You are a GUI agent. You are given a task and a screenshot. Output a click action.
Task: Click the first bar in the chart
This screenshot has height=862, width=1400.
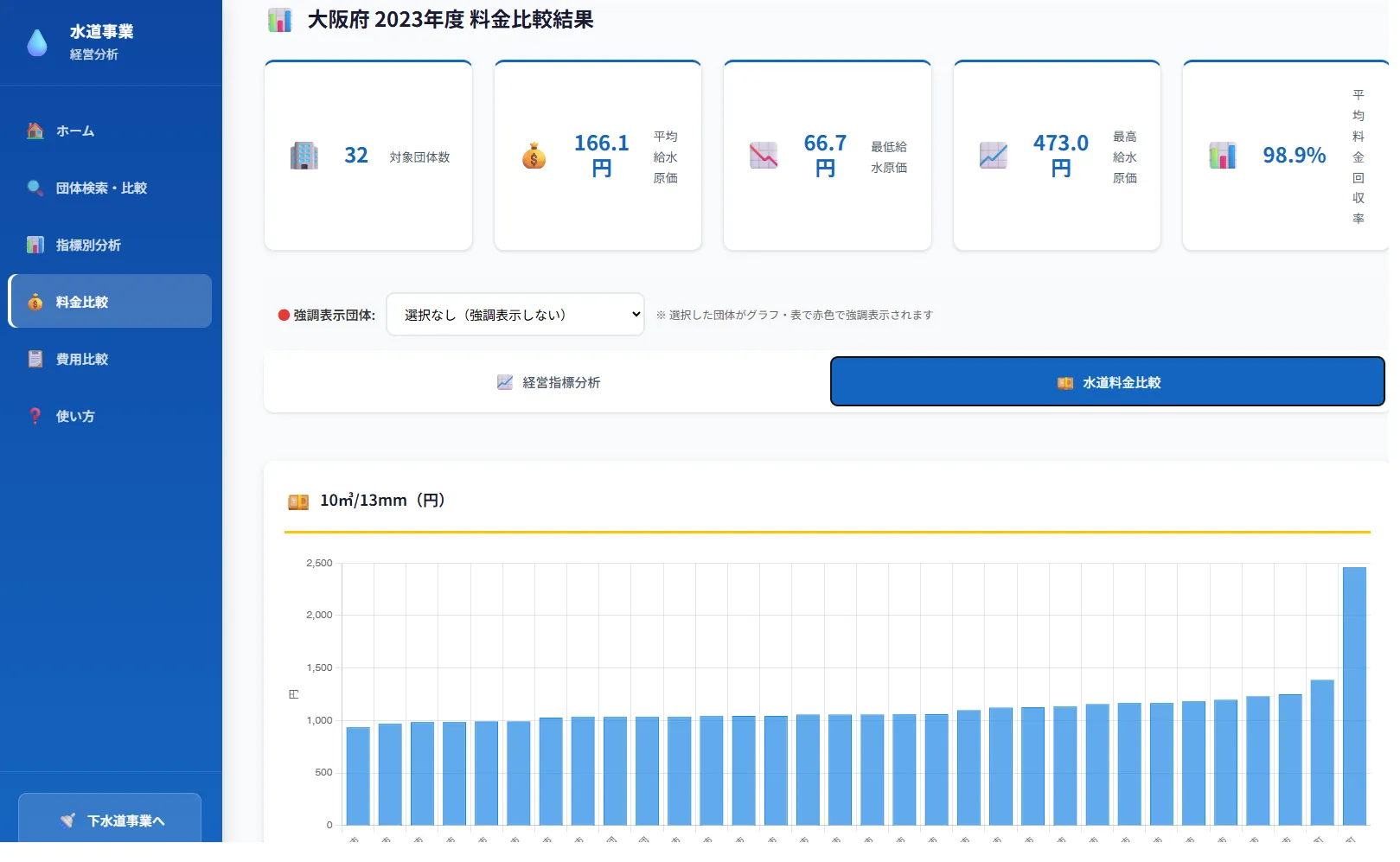[x=358, y=776]
